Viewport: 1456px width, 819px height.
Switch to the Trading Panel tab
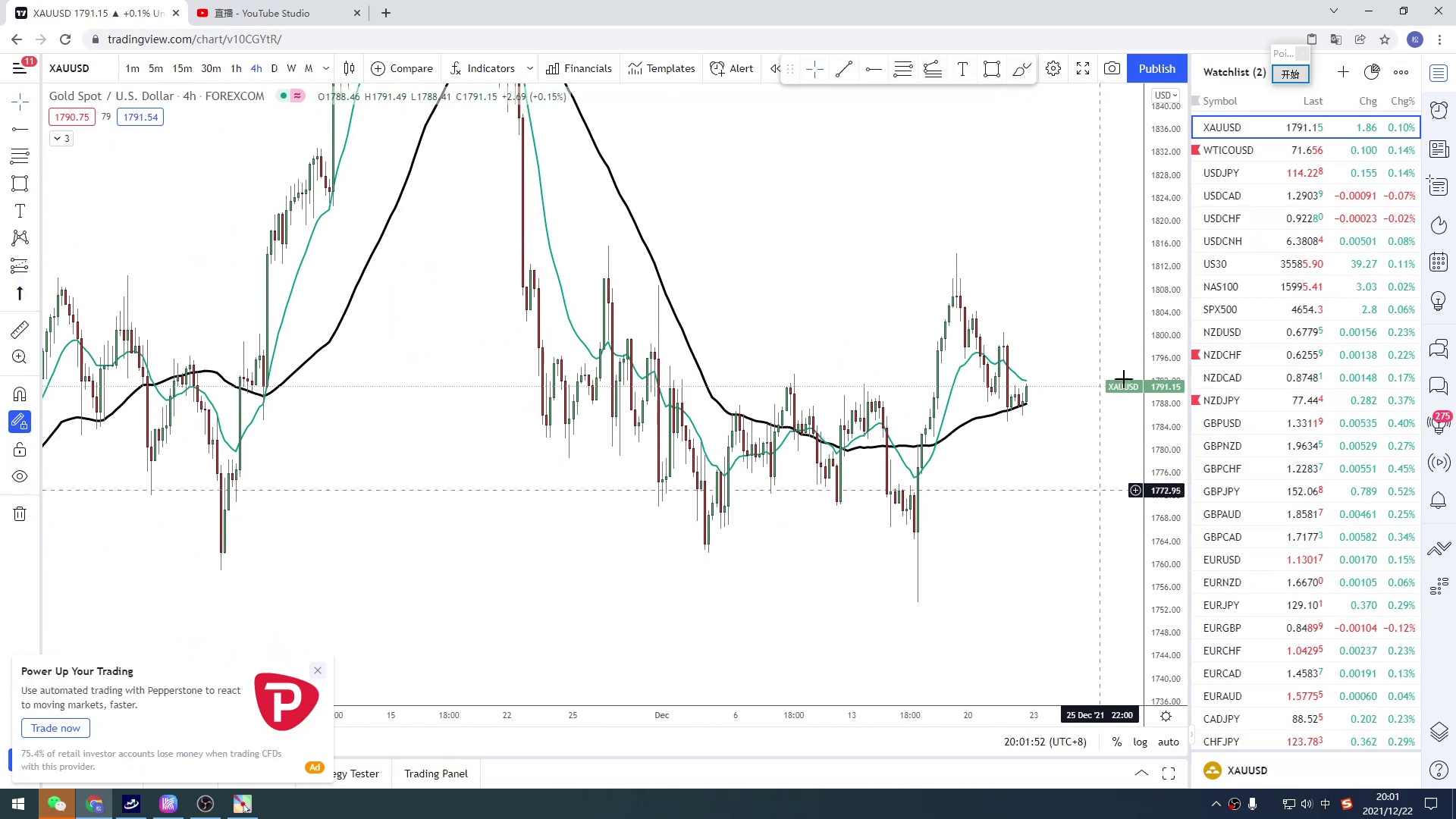(435, 773)
